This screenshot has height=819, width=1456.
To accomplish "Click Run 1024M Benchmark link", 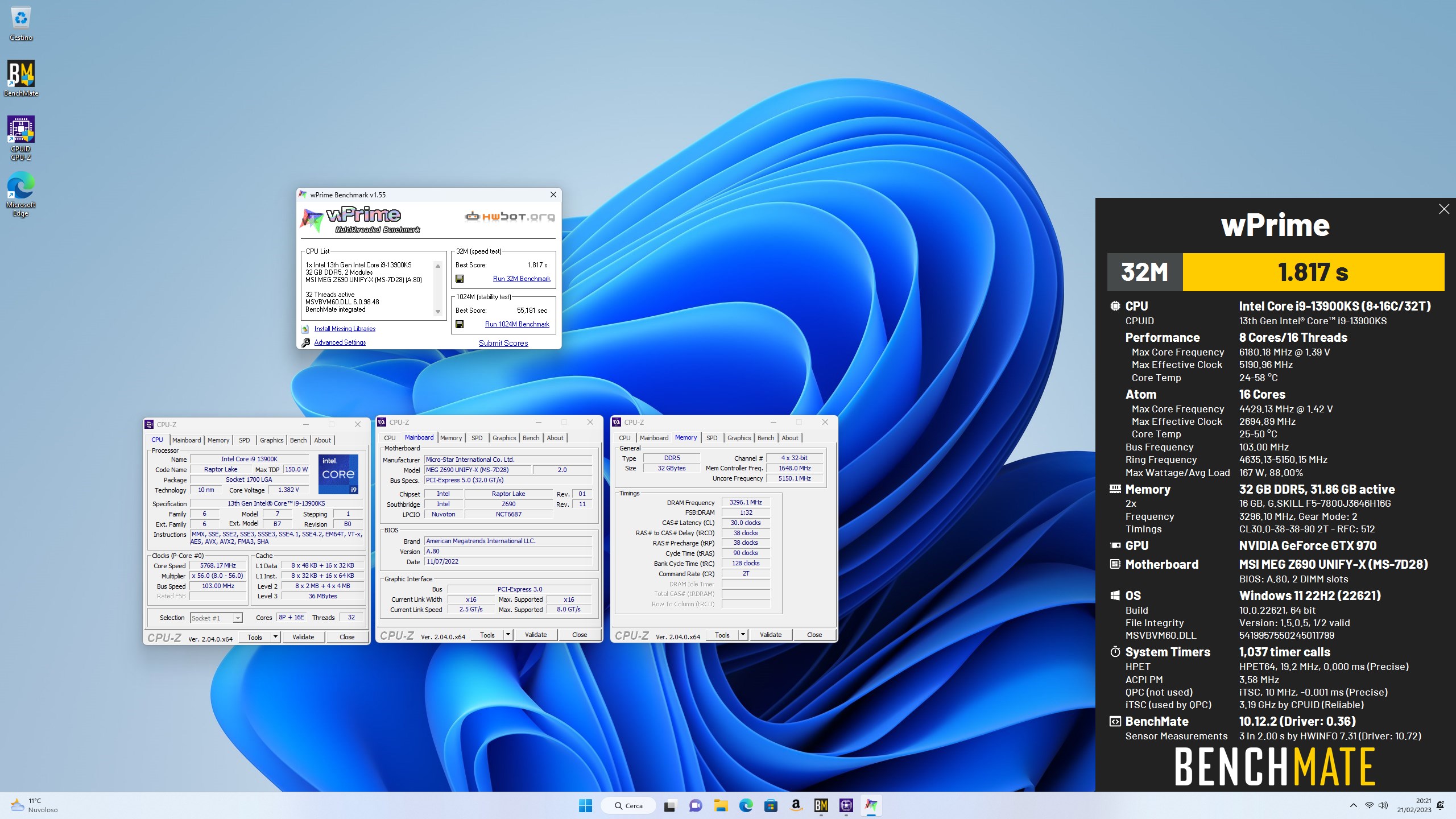I will (x=517, y=324).
